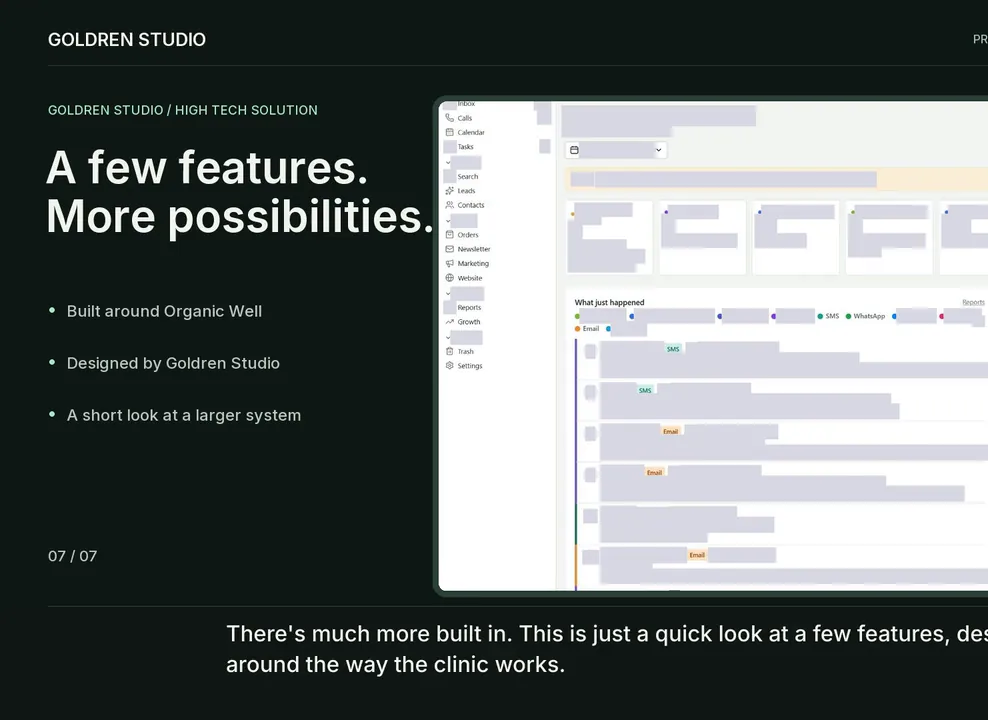Click the caption "around the way the clinic works."
The image size is (988, 720).
395,665
